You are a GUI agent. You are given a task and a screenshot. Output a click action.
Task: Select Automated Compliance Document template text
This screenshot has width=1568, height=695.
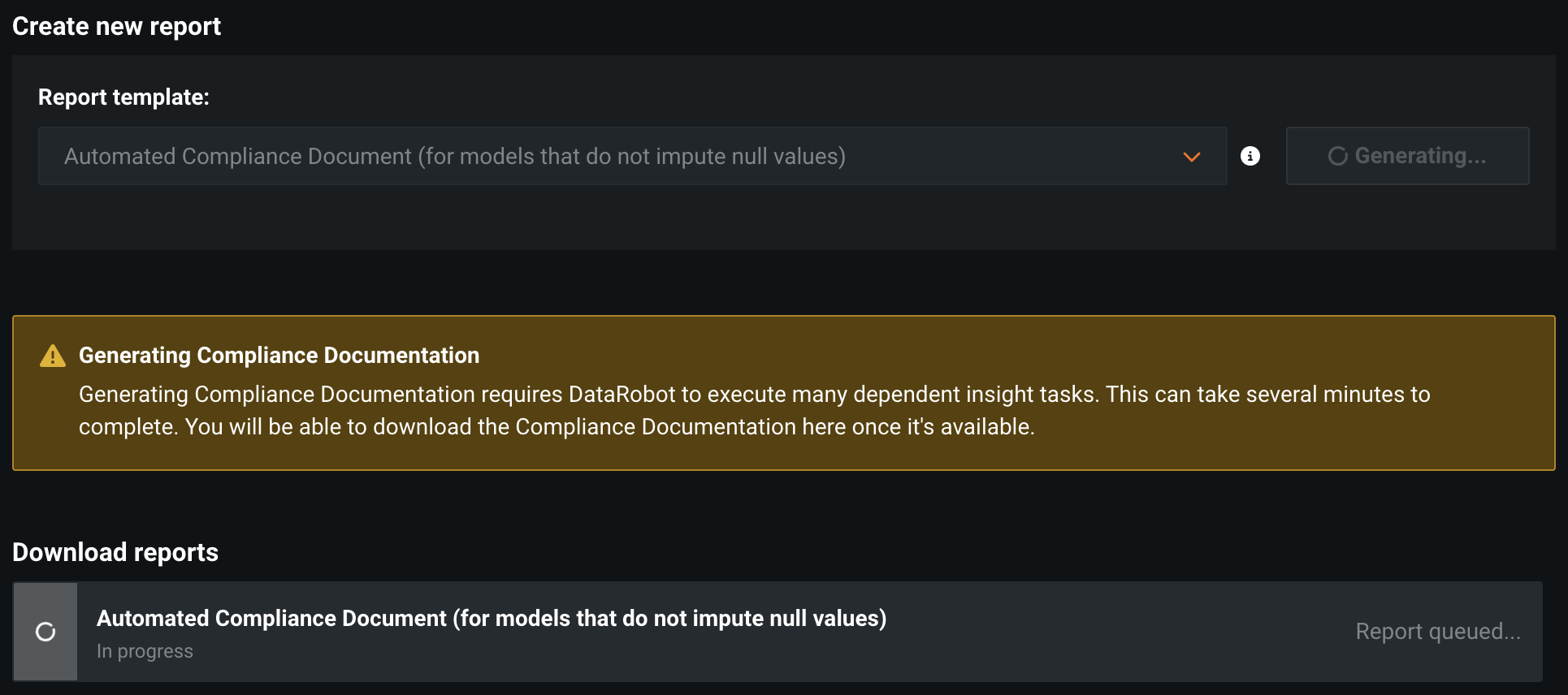(x=455, y=156)
